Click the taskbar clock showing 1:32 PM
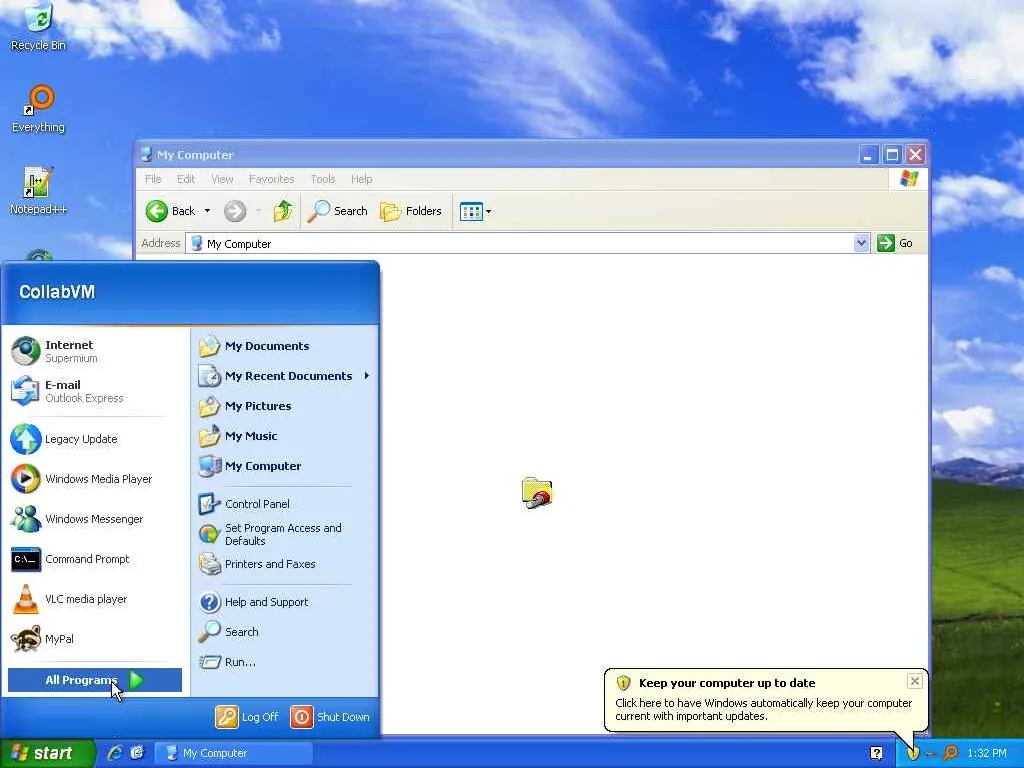This screenshot has height=768, width=1024. (x=987, y=753)
